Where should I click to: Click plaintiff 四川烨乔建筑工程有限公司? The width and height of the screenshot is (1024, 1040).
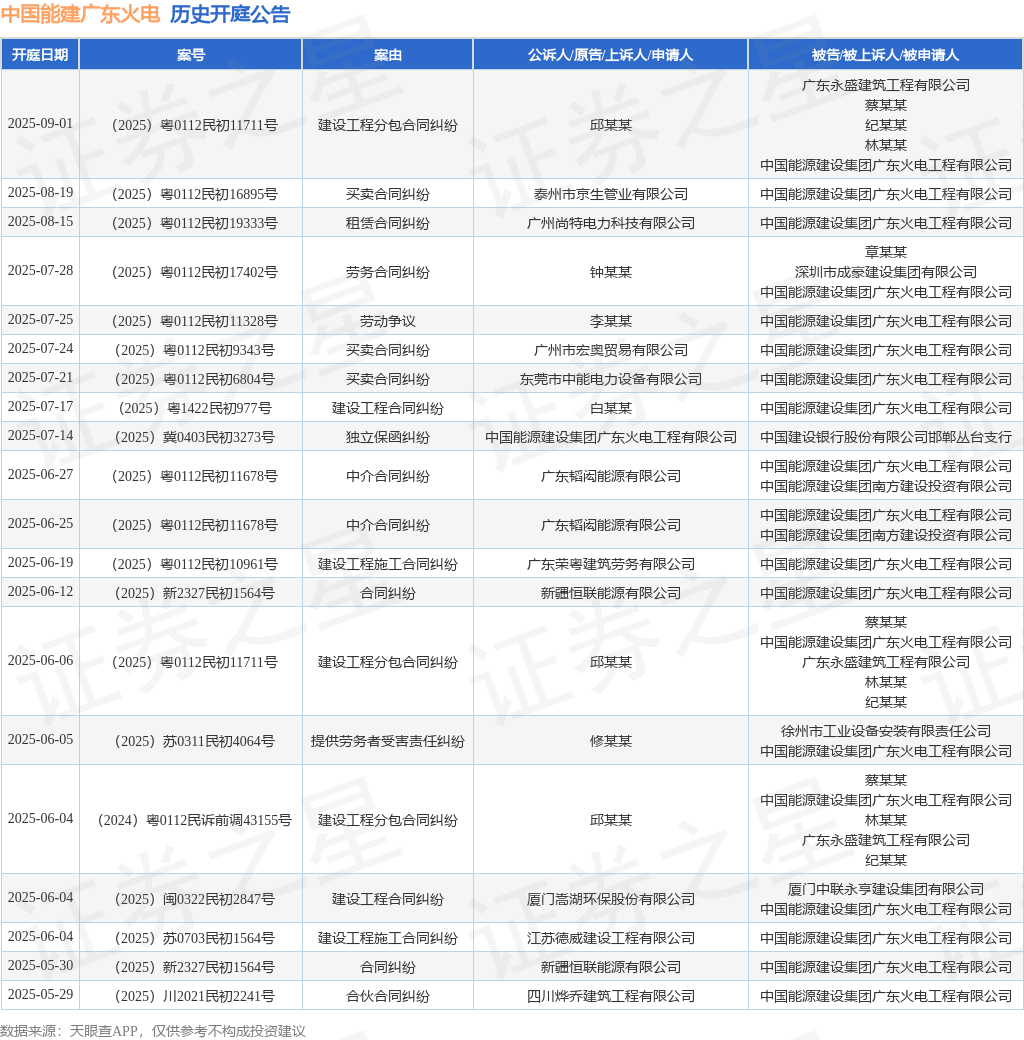610,996
